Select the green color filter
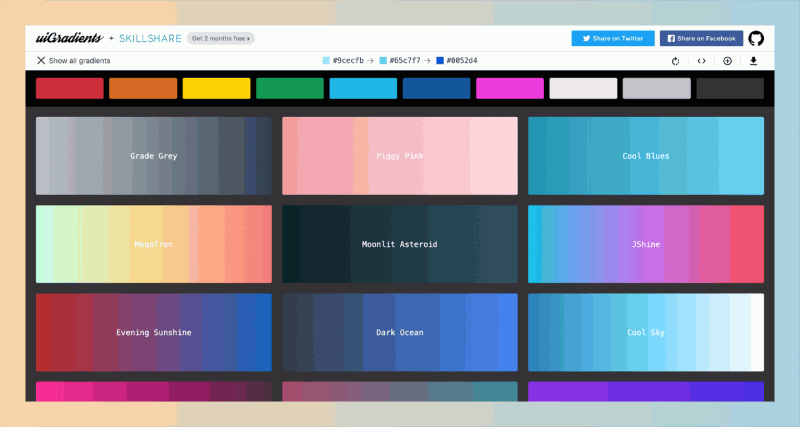This screenshot has width=800, height=427. [x=290, y=88]
